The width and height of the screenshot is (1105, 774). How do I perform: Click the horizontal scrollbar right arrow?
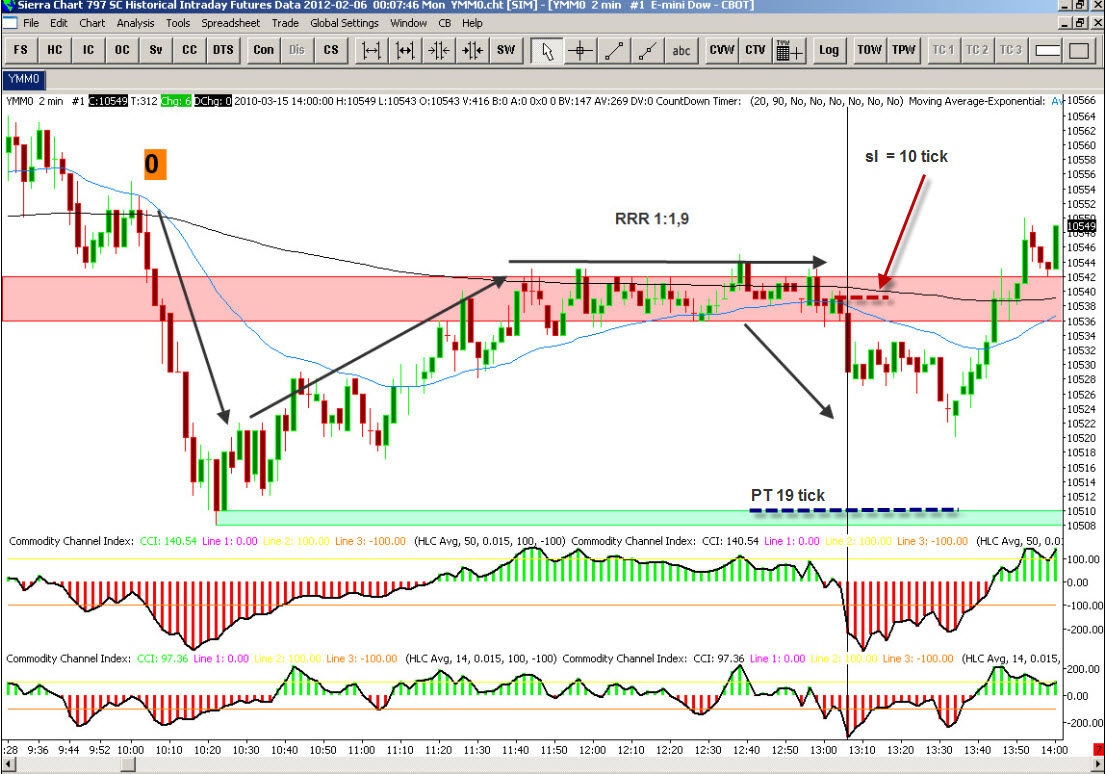pyautogui.click(x=1097, y=764)
